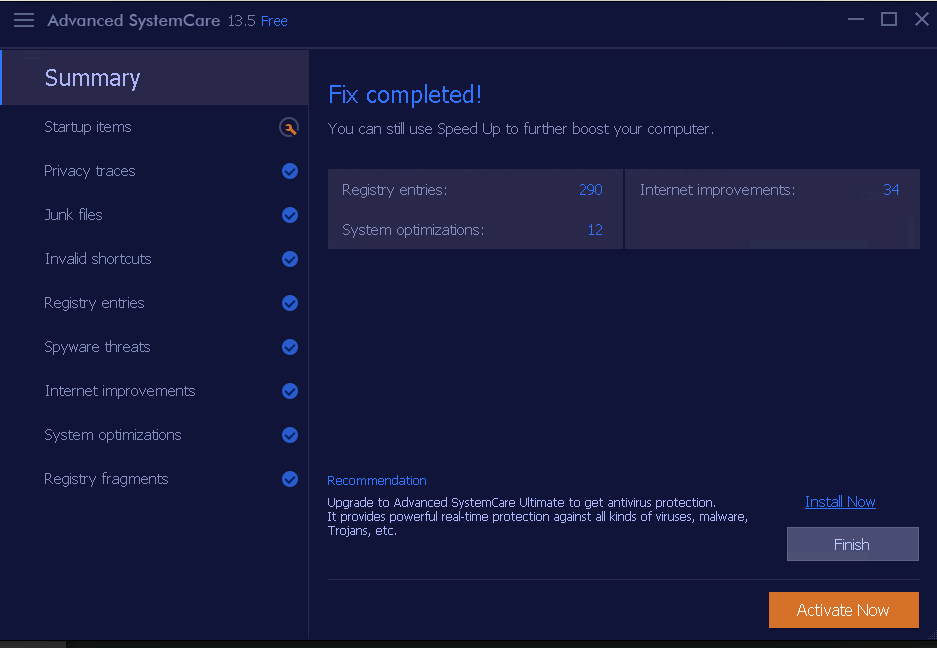
Task: Click the Registry entries checkmark icon
Action: point(290,303)
